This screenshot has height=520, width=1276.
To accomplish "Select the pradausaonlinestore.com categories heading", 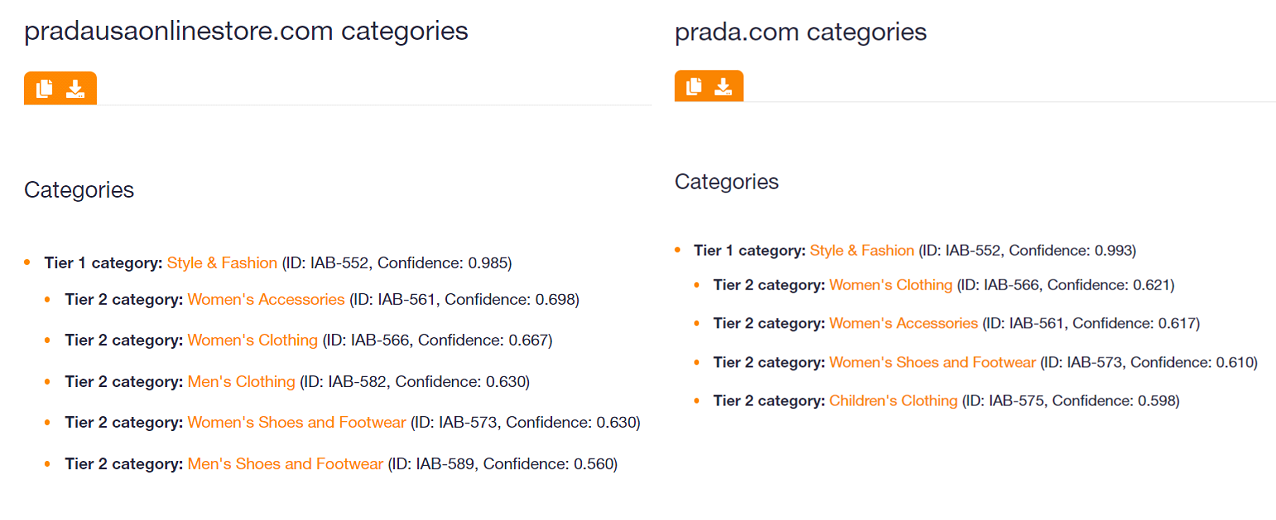I will tap(246, 31).
